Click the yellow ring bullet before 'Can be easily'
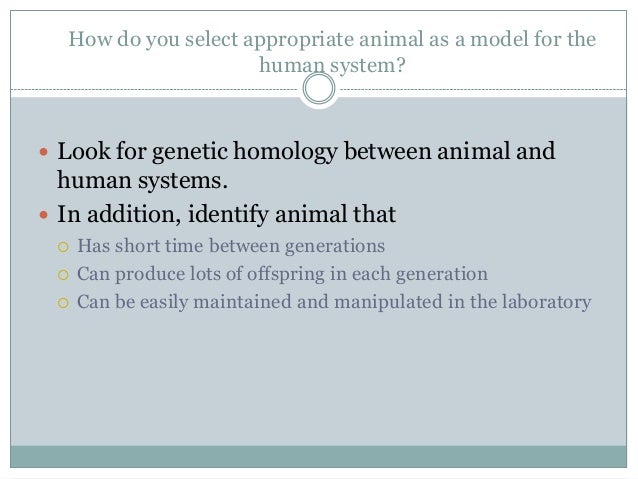The width and height of the screenshot is (638, 479). pos(63,303)
